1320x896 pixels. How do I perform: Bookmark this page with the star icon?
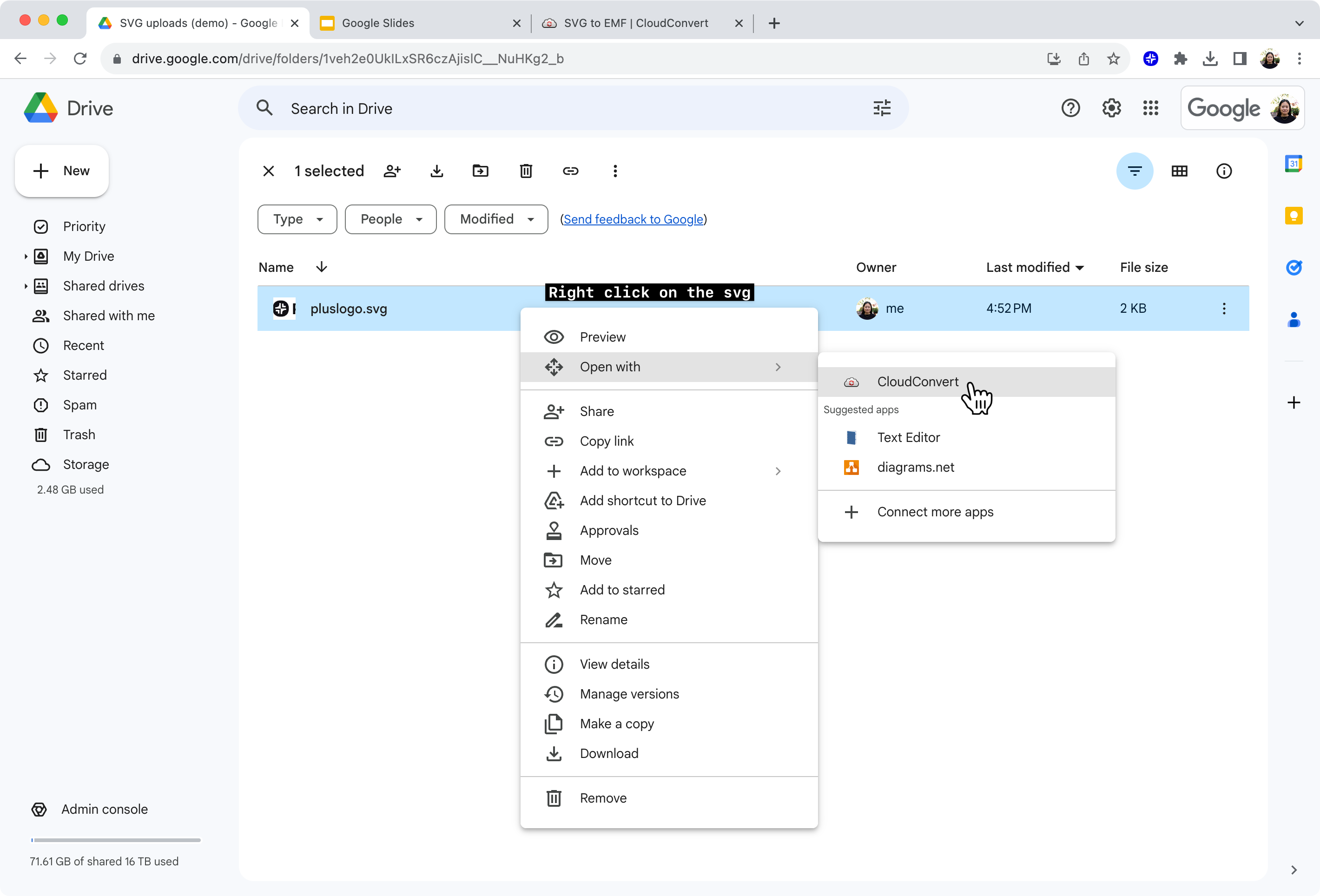click(1113, 59)
